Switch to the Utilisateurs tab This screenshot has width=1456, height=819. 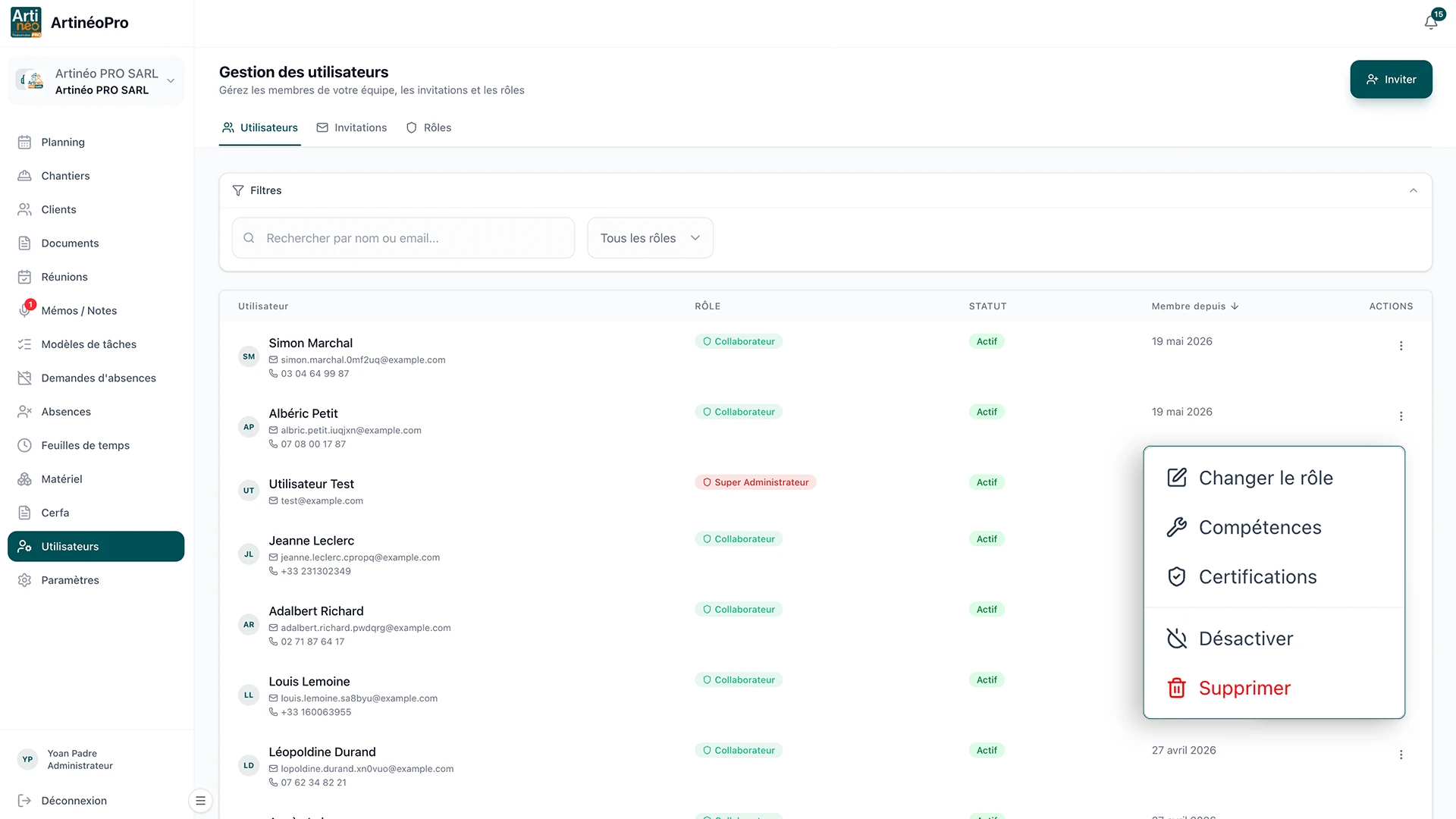(x=260, y=128)
